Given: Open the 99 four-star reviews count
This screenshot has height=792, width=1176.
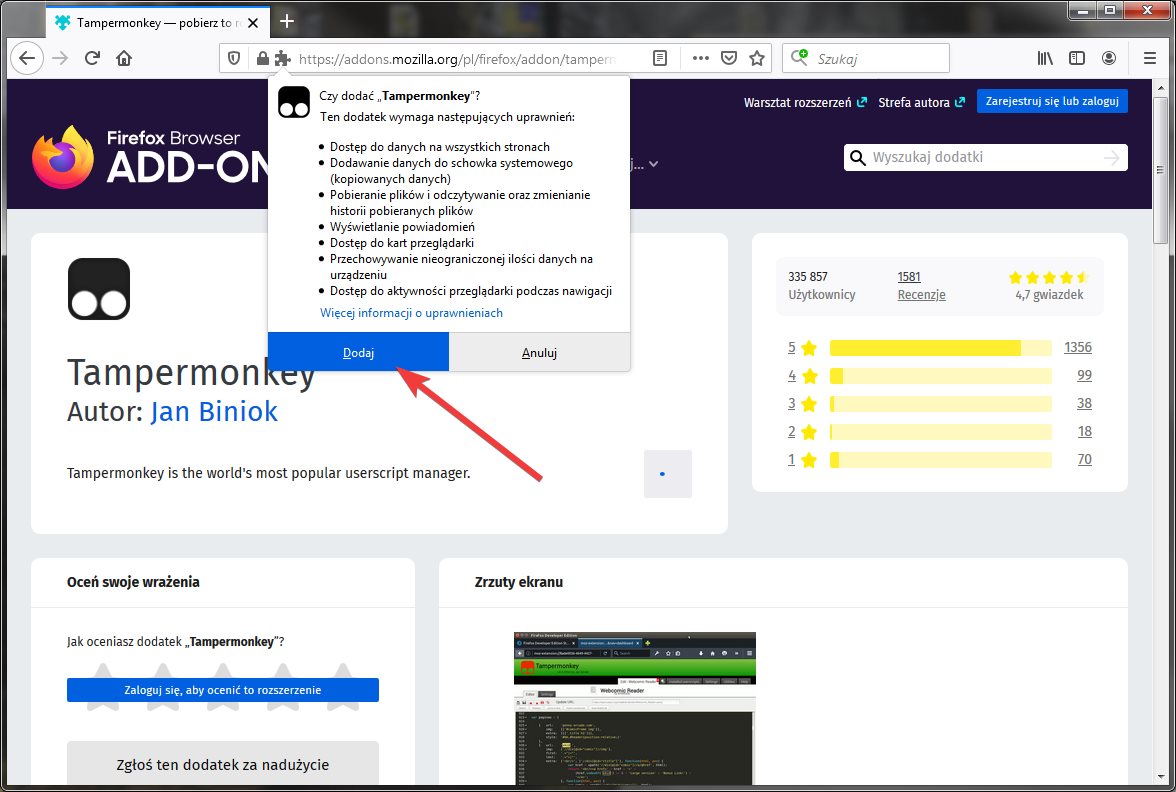Looking at the screenshot, I should pyautogui.click(x=1084, y=375).
